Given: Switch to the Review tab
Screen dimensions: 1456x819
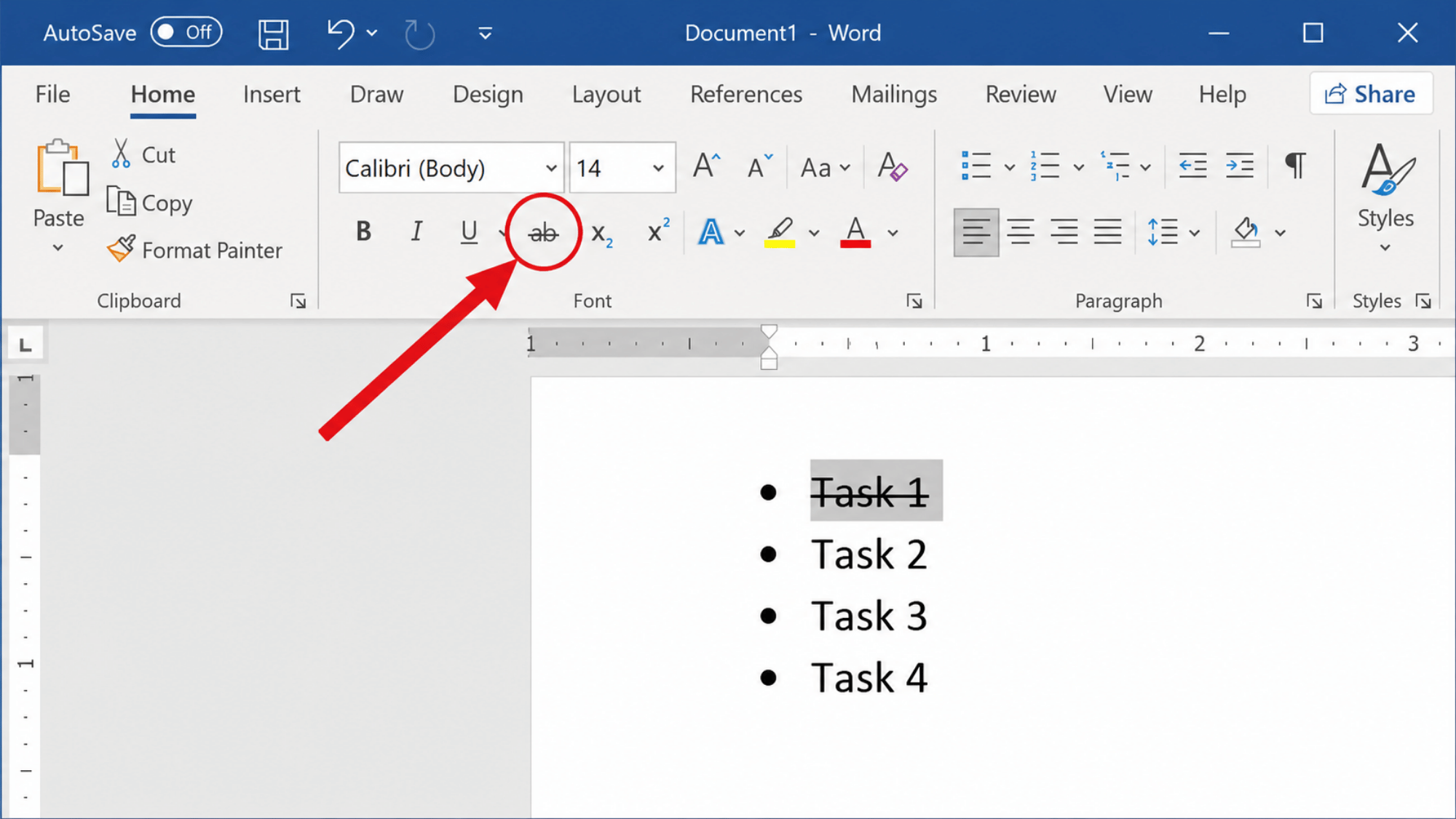Looking at the screenshot, I should point(1021,94).
